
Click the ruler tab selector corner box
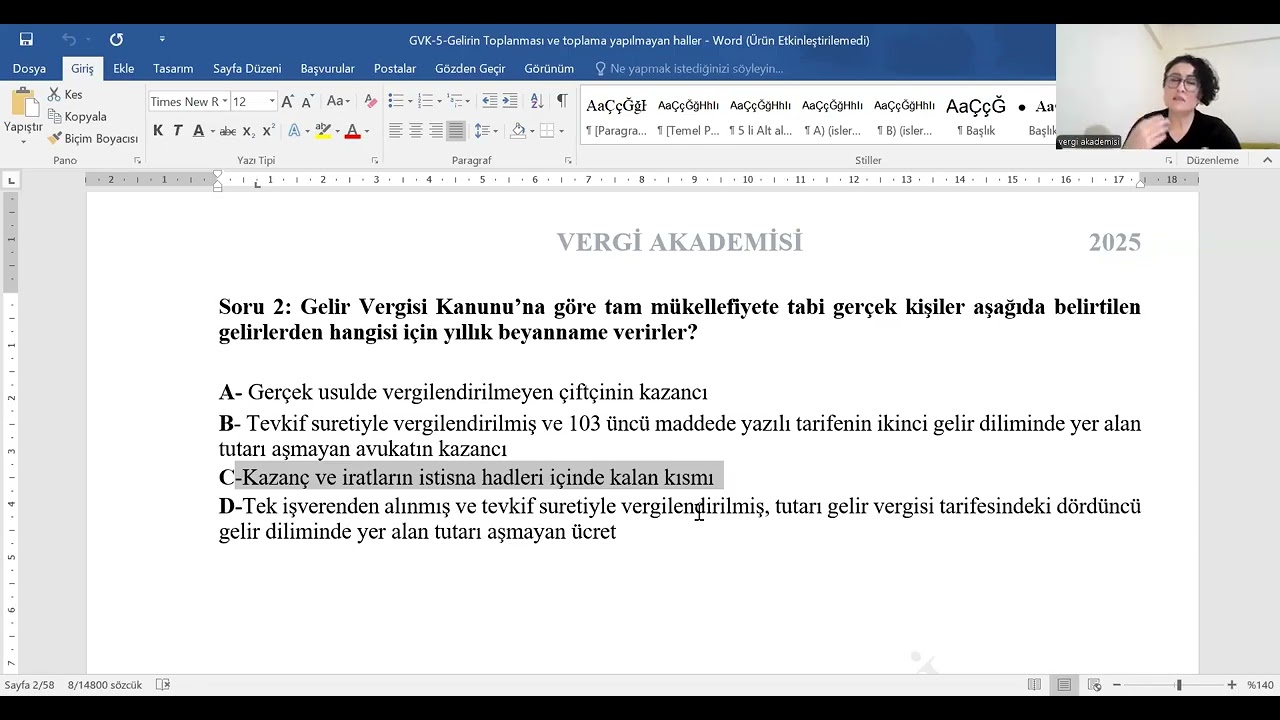point(11,180)
